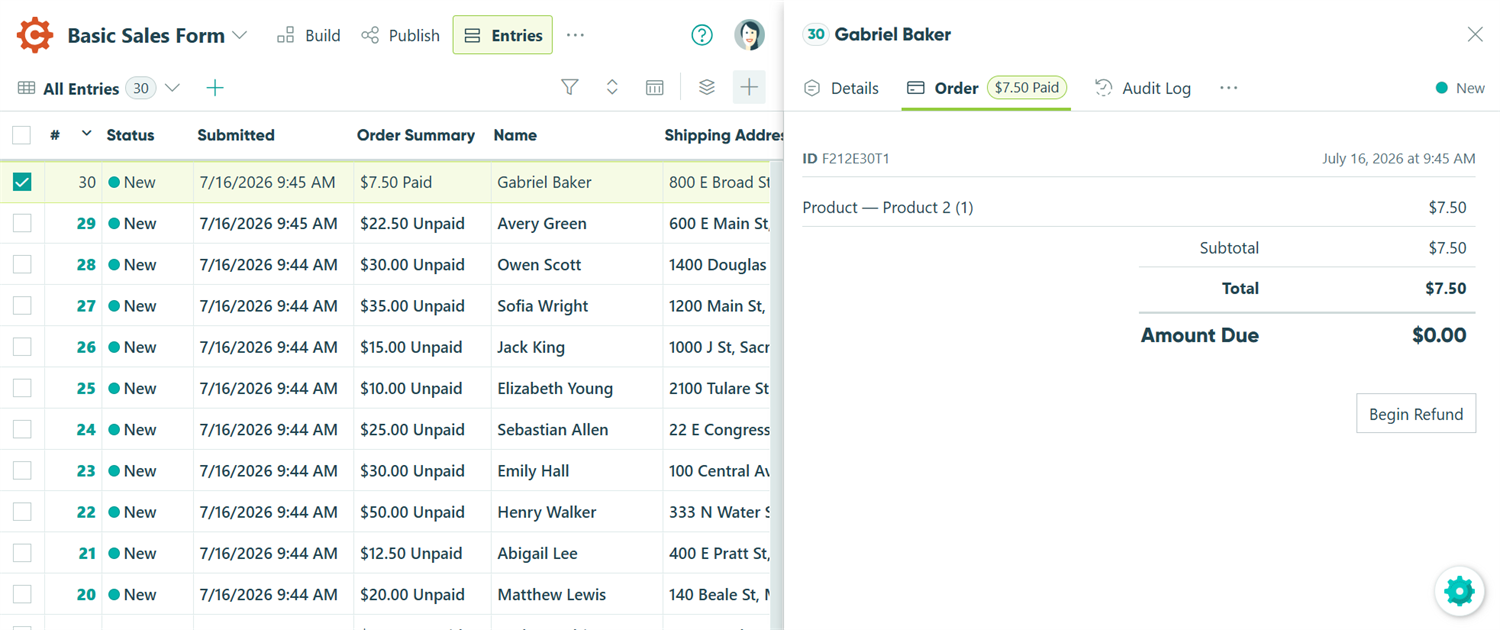
Task: Click the All Entries grid icon
Action: tap(27, 88)
